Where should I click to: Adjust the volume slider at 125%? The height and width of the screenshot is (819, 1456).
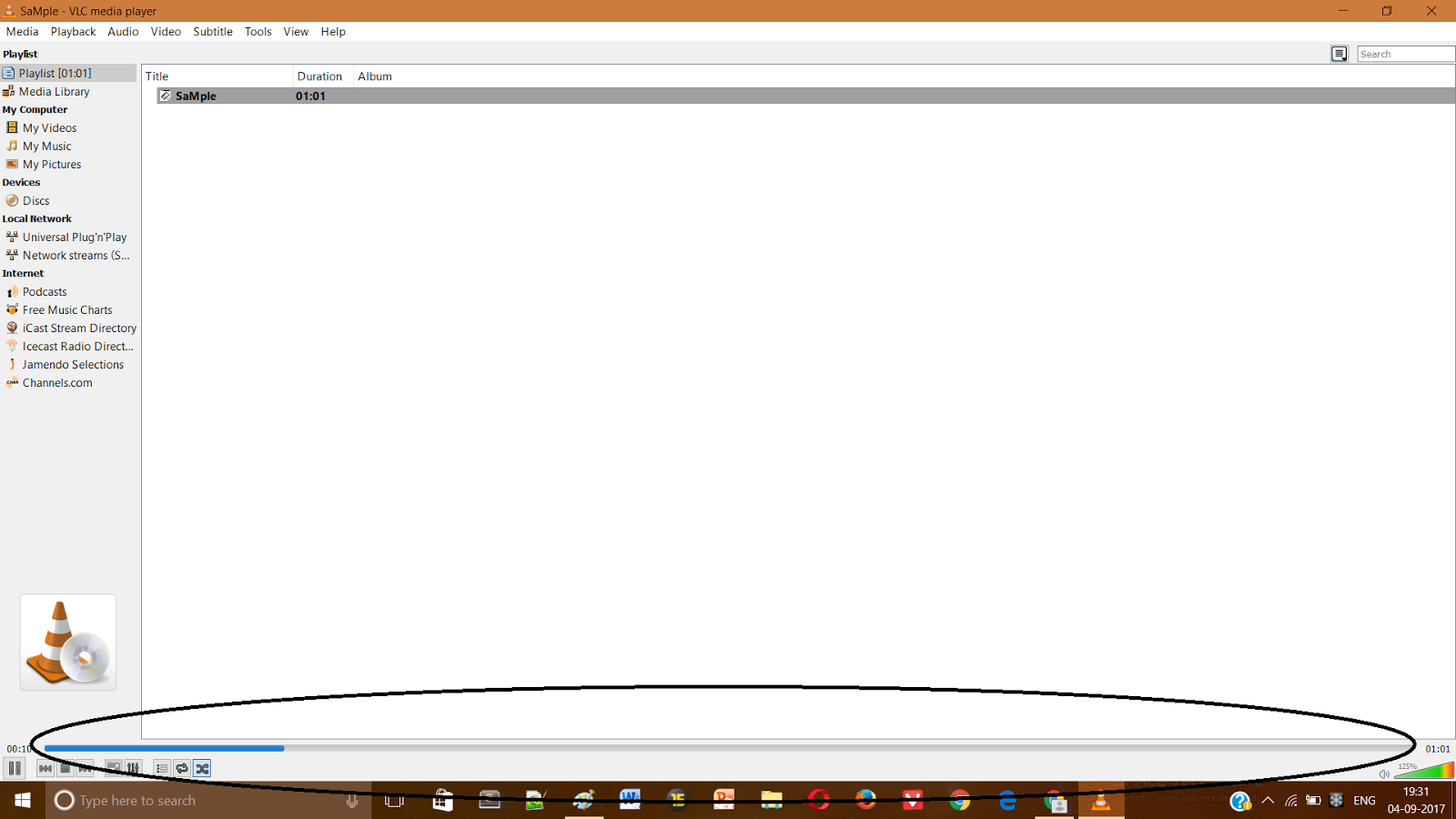(x=1424, y=771)
